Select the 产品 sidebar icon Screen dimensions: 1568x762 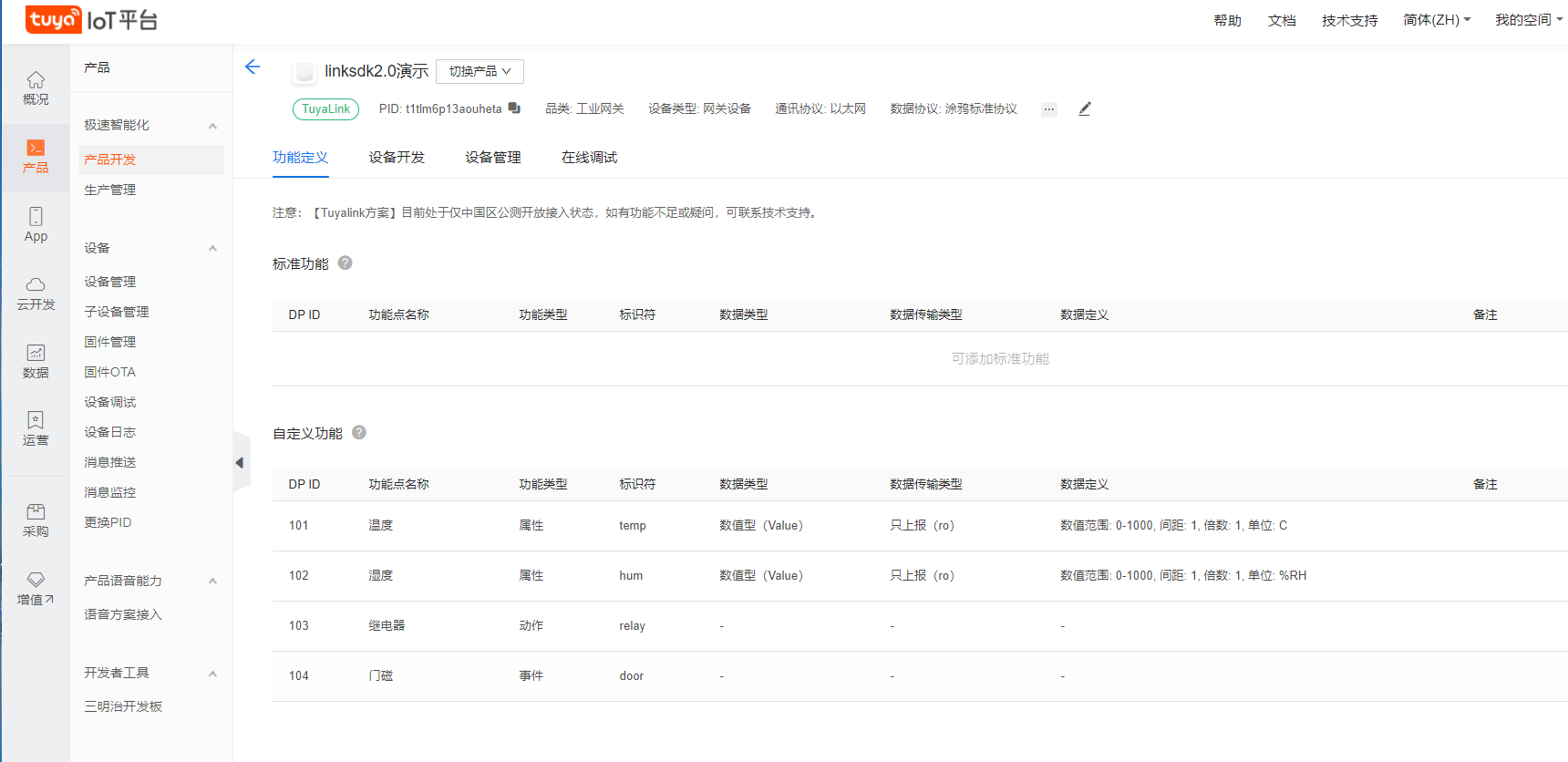tap(36, 157)
